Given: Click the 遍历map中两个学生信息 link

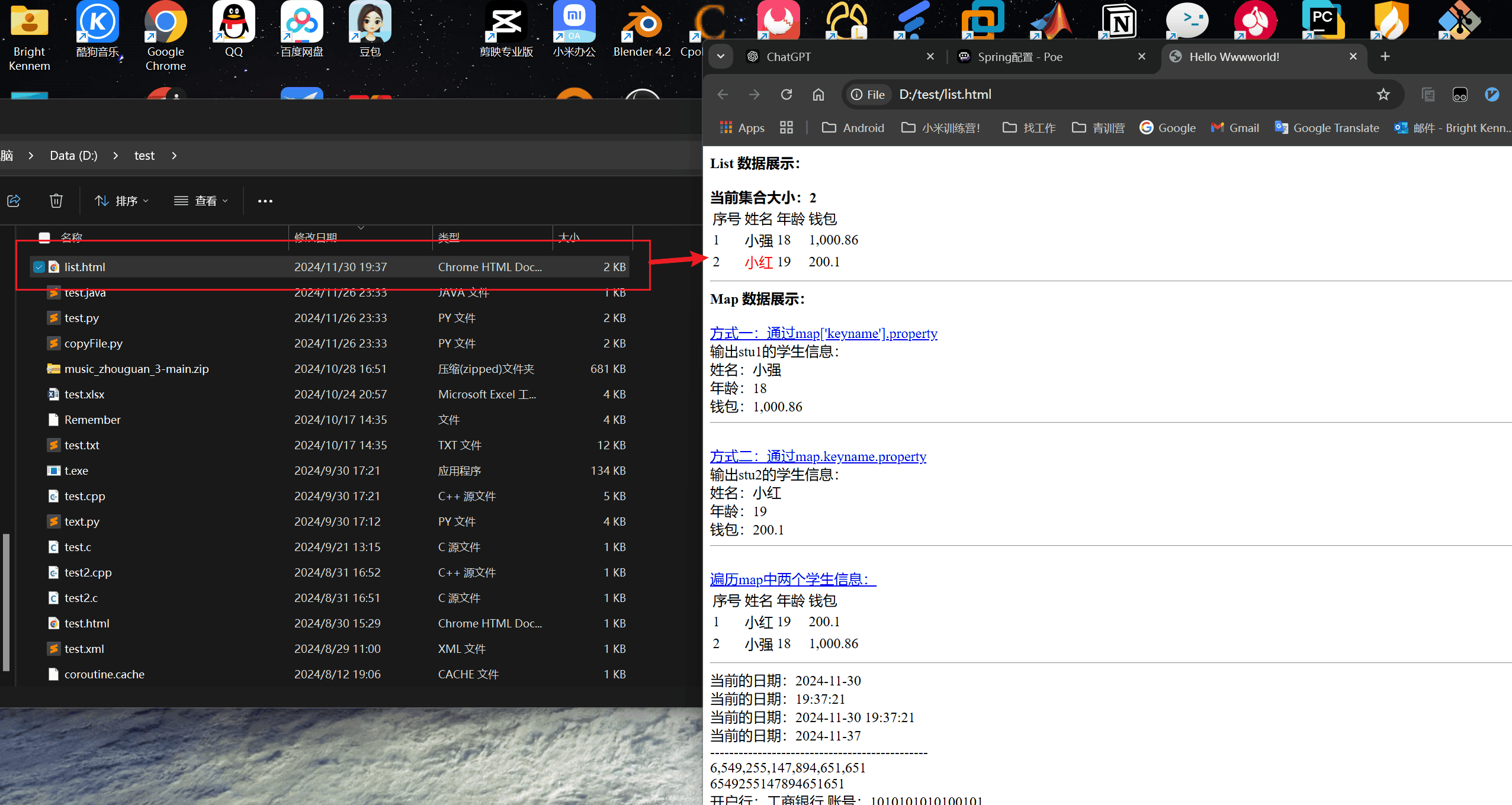Looking at the screenshot, I should pyautogui.click(x=792, y=579).
